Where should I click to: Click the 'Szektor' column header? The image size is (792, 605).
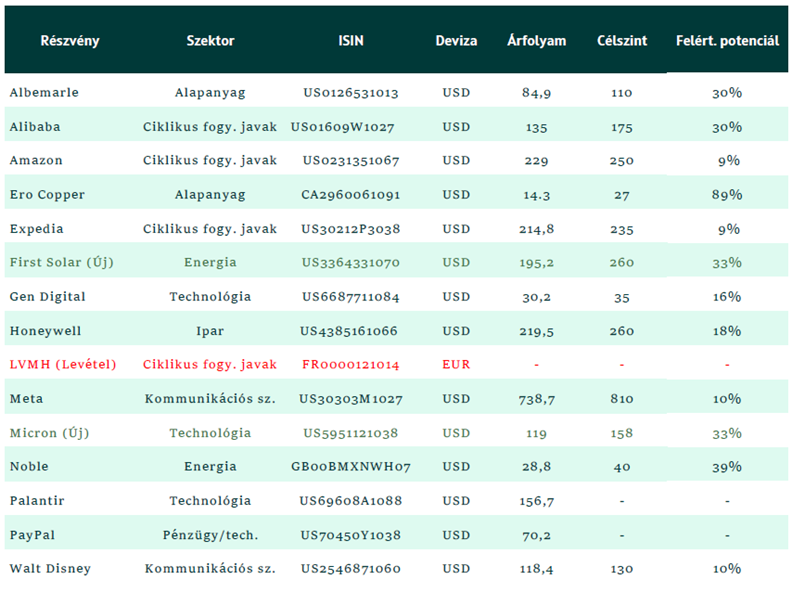coord(210,41)
